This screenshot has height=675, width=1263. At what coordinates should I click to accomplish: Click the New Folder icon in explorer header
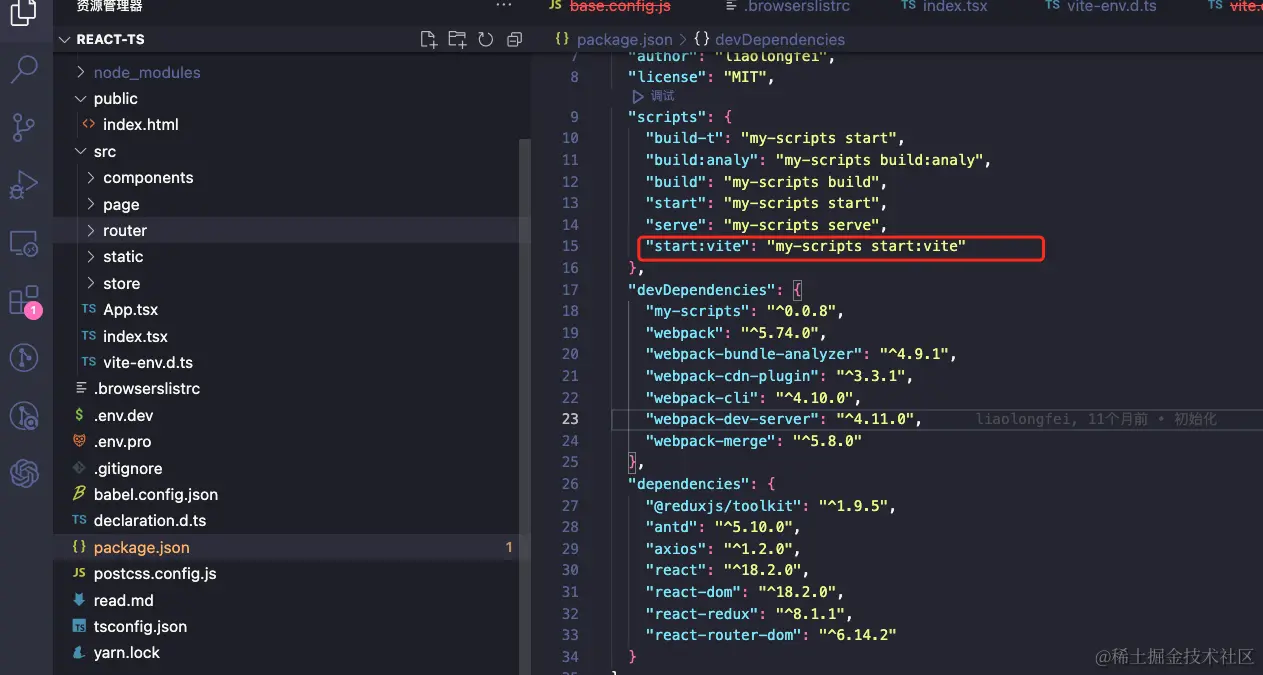tap(457, 40)
